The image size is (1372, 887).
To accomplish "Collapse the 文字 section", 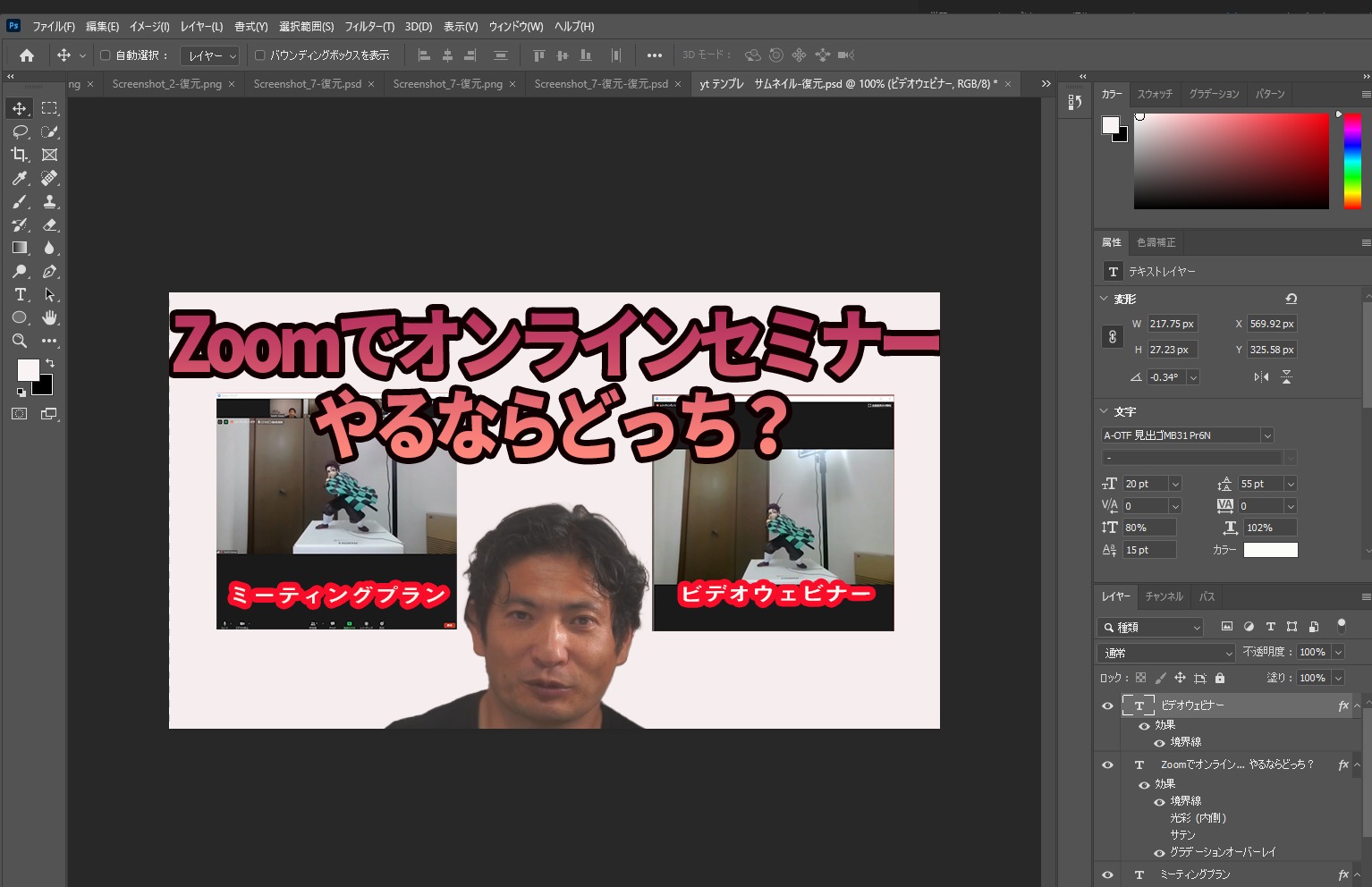I will pos(1104,411).
